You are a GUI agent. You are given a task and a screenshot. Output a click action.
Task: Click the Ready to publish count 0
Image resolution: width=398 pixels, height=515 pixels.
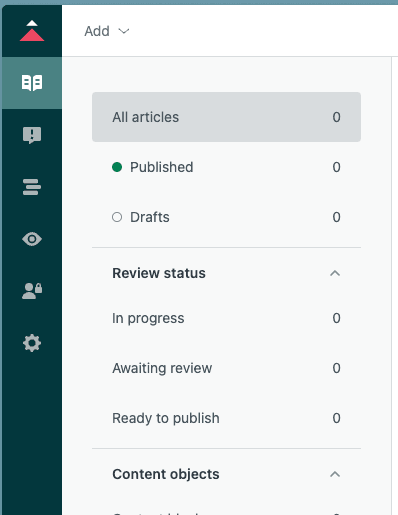[x=336, y=418]
